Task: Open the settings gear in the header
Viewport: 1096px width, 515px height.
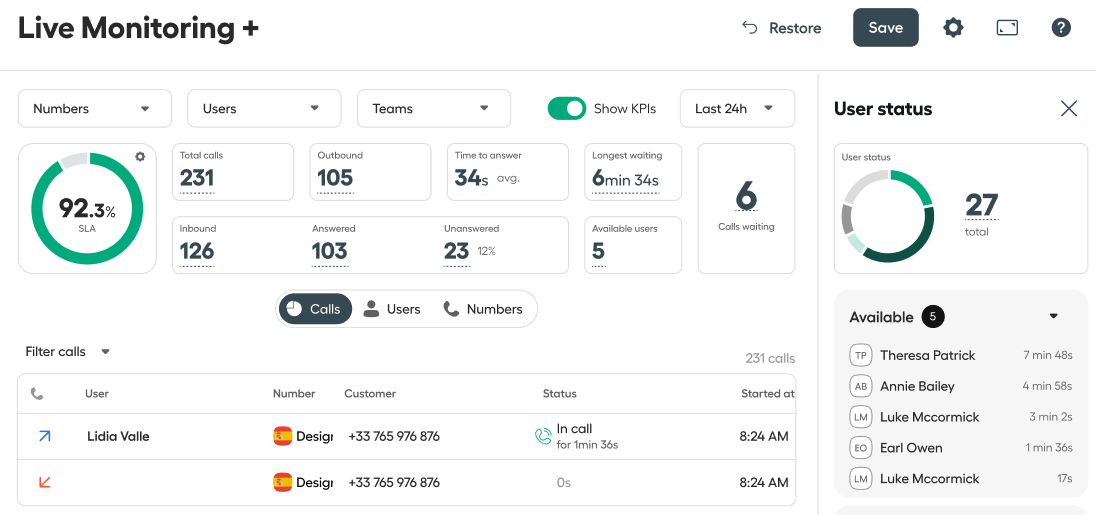Action: tap(953, 28)
